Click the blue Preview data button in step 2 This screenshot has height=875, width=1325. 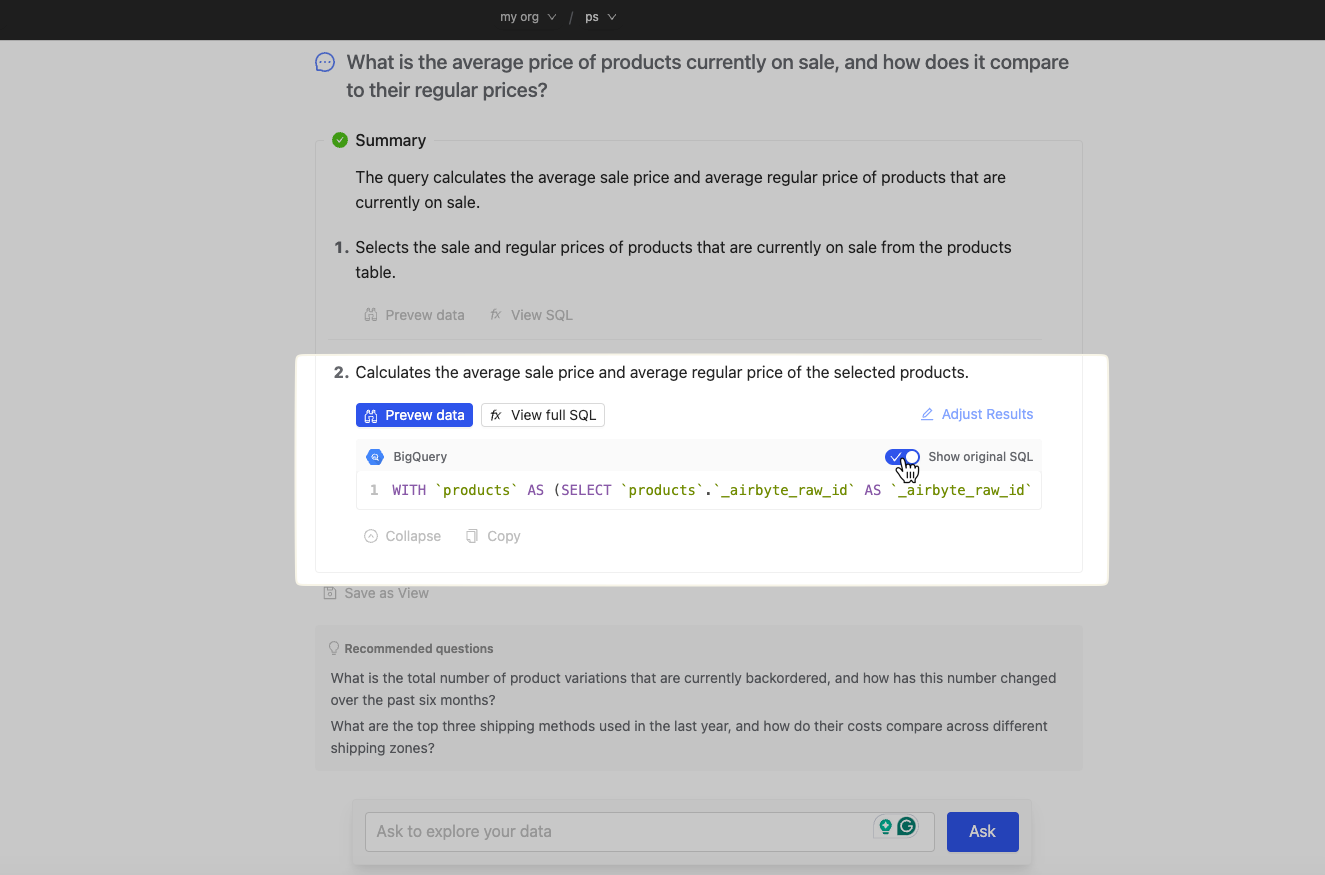414,415
